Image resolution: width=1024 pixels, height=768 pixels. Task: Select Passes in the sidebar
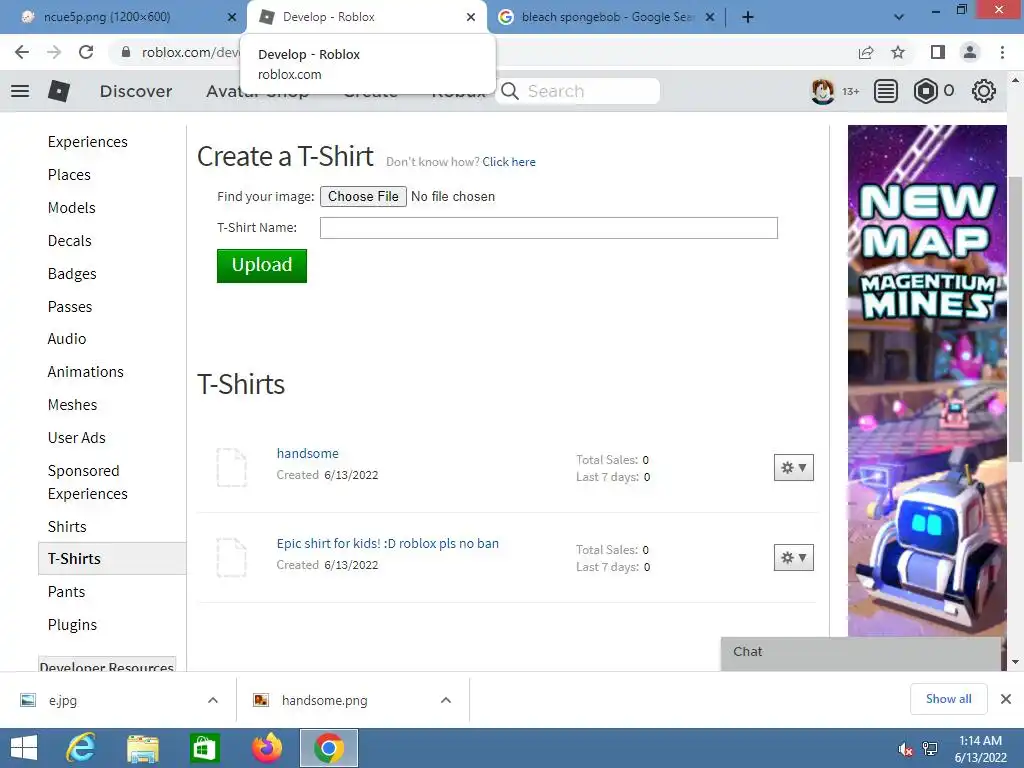click(x=70, y=307)
